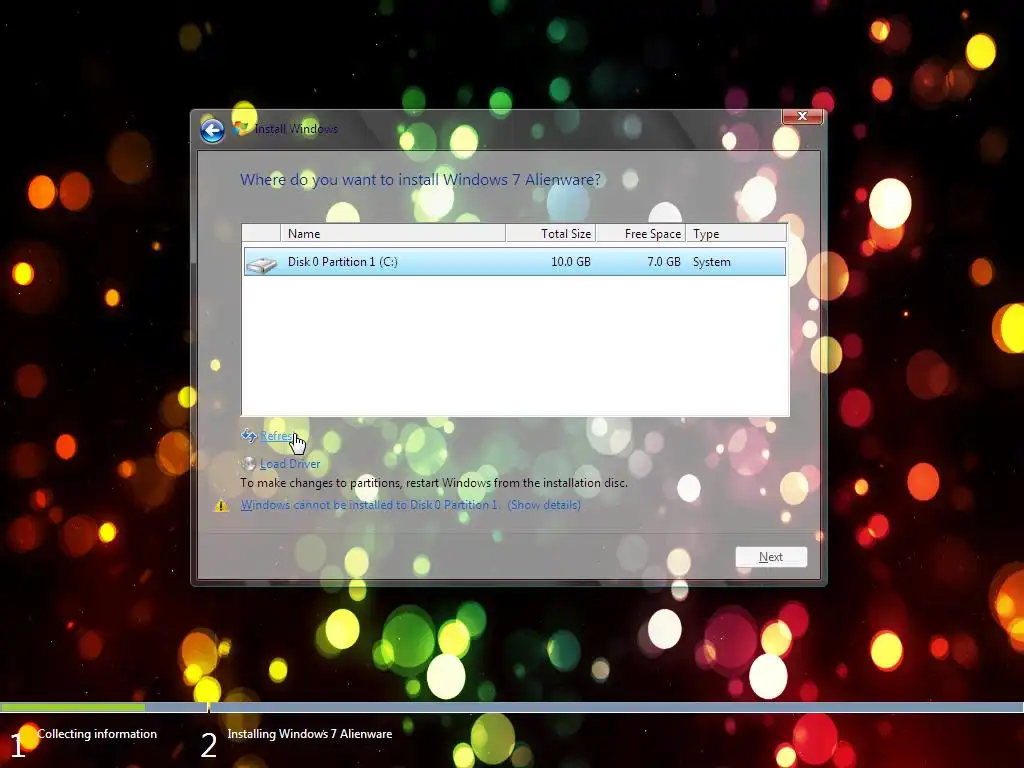Click the hard drive icon for Disk 0
The height and width of the screenshot is (768, 1024).
262,263
